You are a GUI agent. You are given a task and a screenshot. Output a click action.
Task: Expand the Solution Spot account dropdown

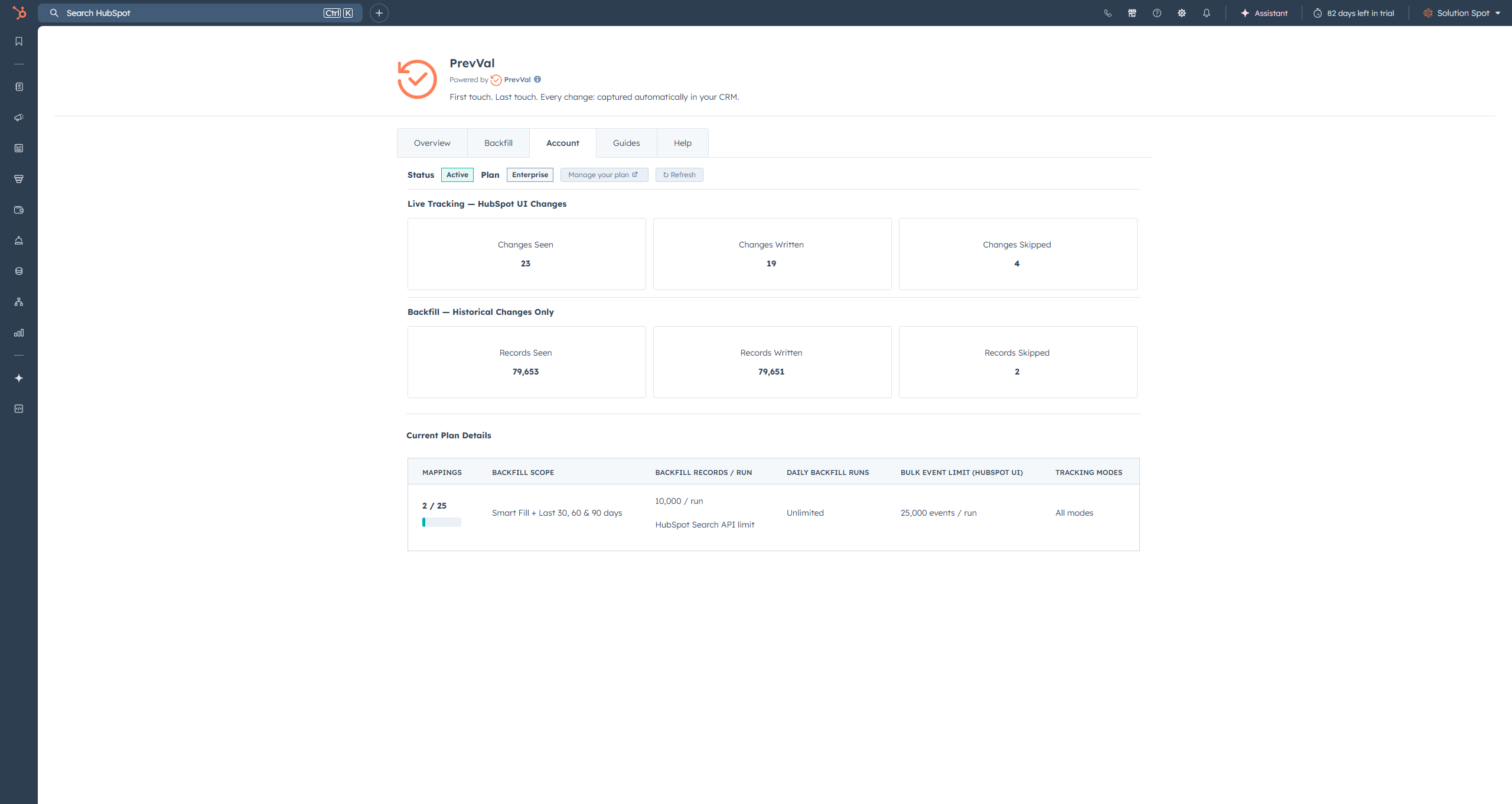[x=1462, y=13]
